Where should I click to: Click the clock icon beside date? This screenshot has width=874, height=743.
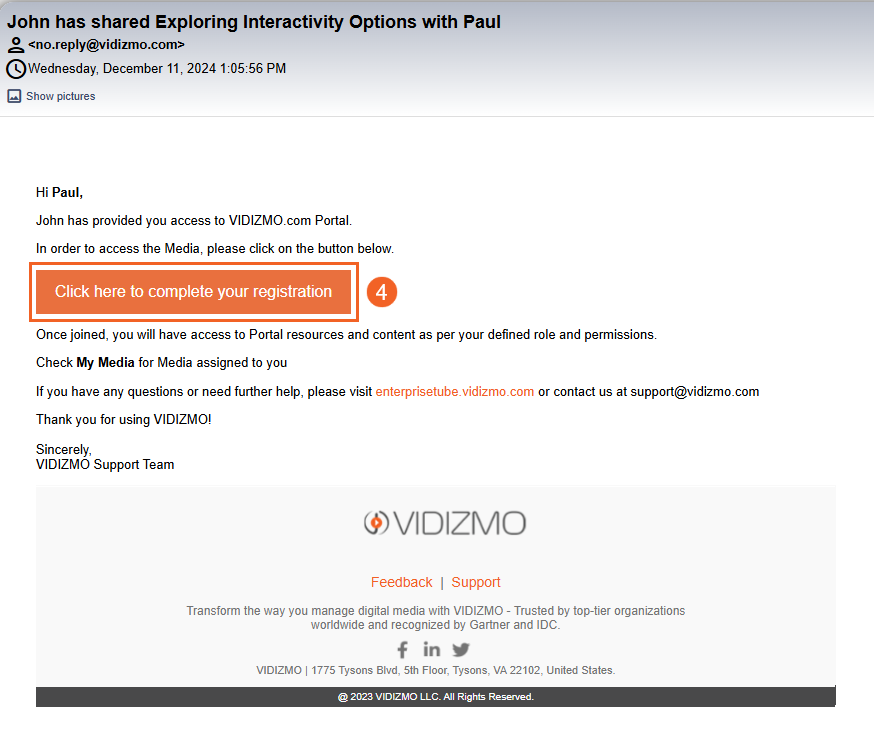(16, 69)
